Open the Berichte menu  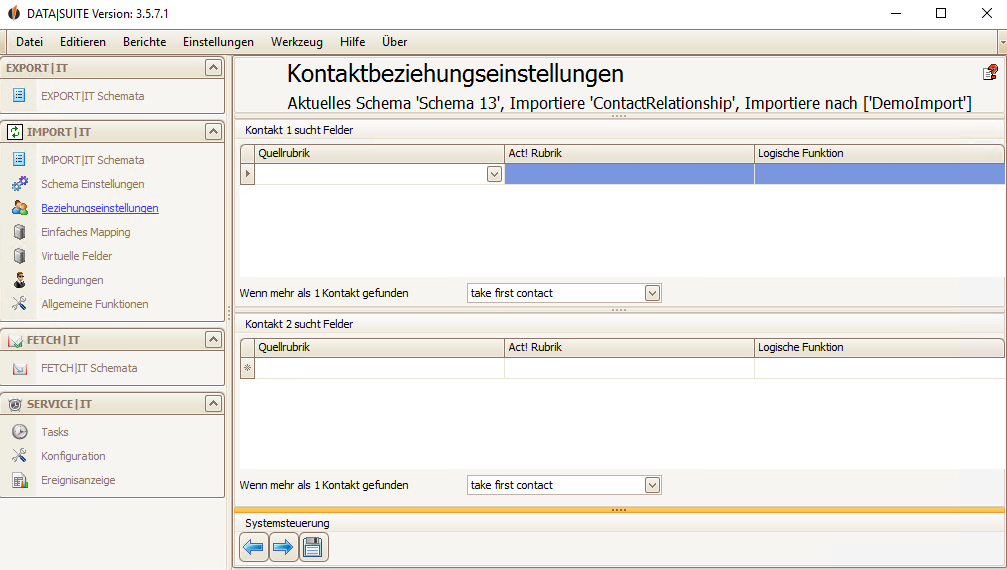[144, 42]
